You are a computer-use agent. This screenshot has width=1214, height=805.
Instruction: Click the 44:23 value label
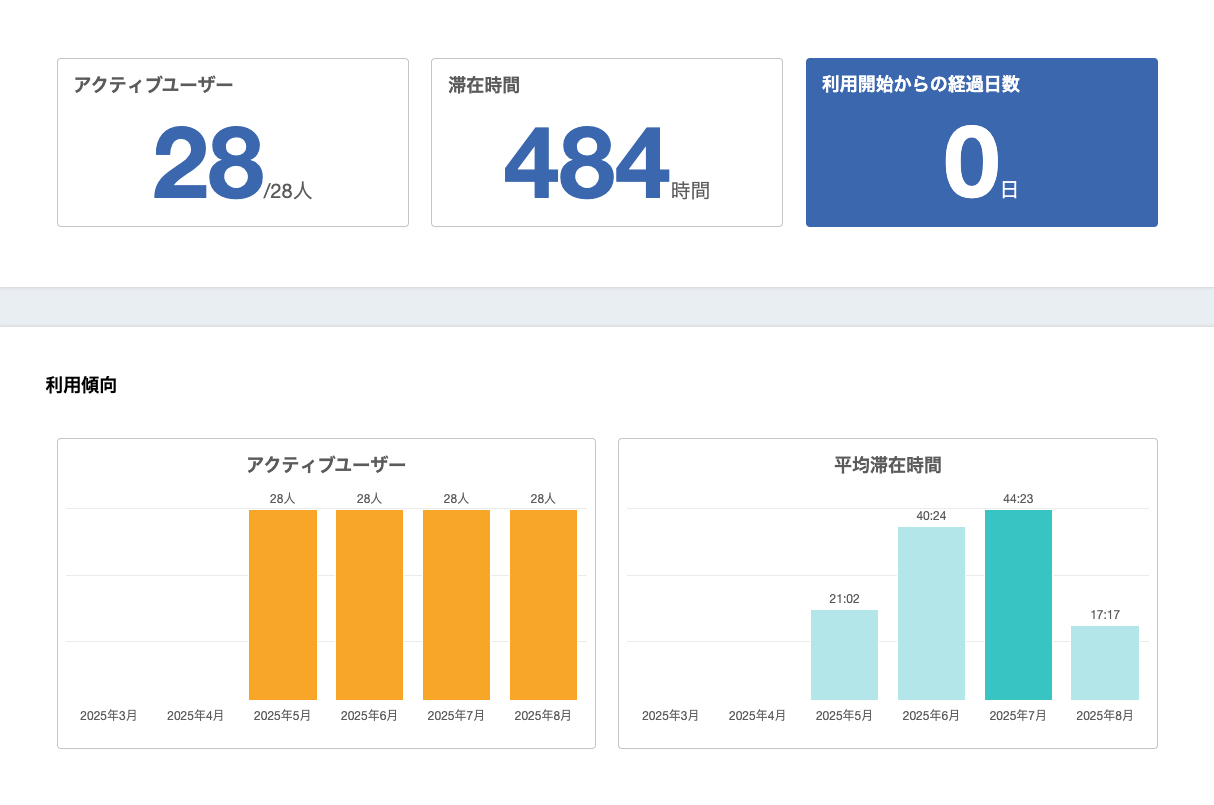coord(1018,499)
